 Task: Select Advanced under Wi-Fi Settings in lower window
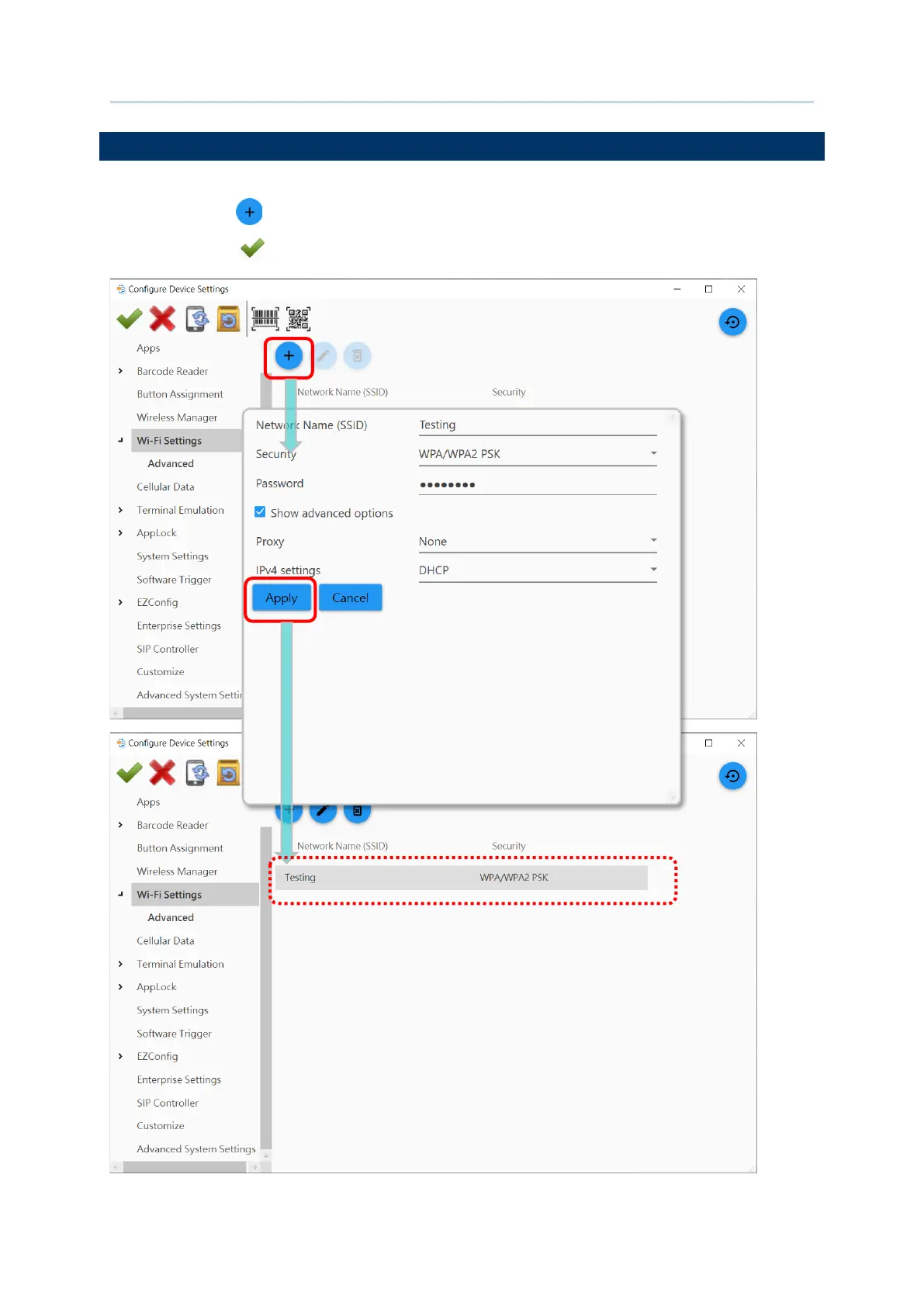171,917
